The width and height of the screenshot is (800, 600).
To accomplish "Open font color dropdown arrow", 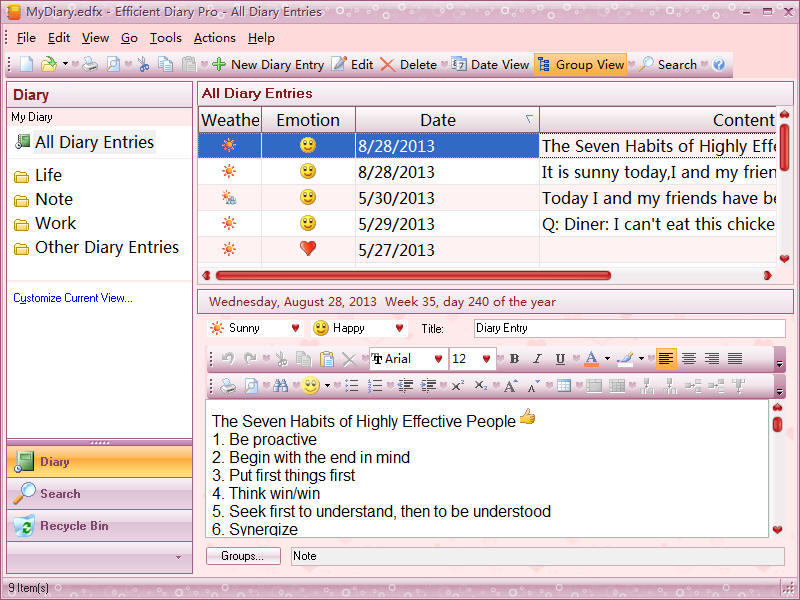I will [x=607, y=359].
